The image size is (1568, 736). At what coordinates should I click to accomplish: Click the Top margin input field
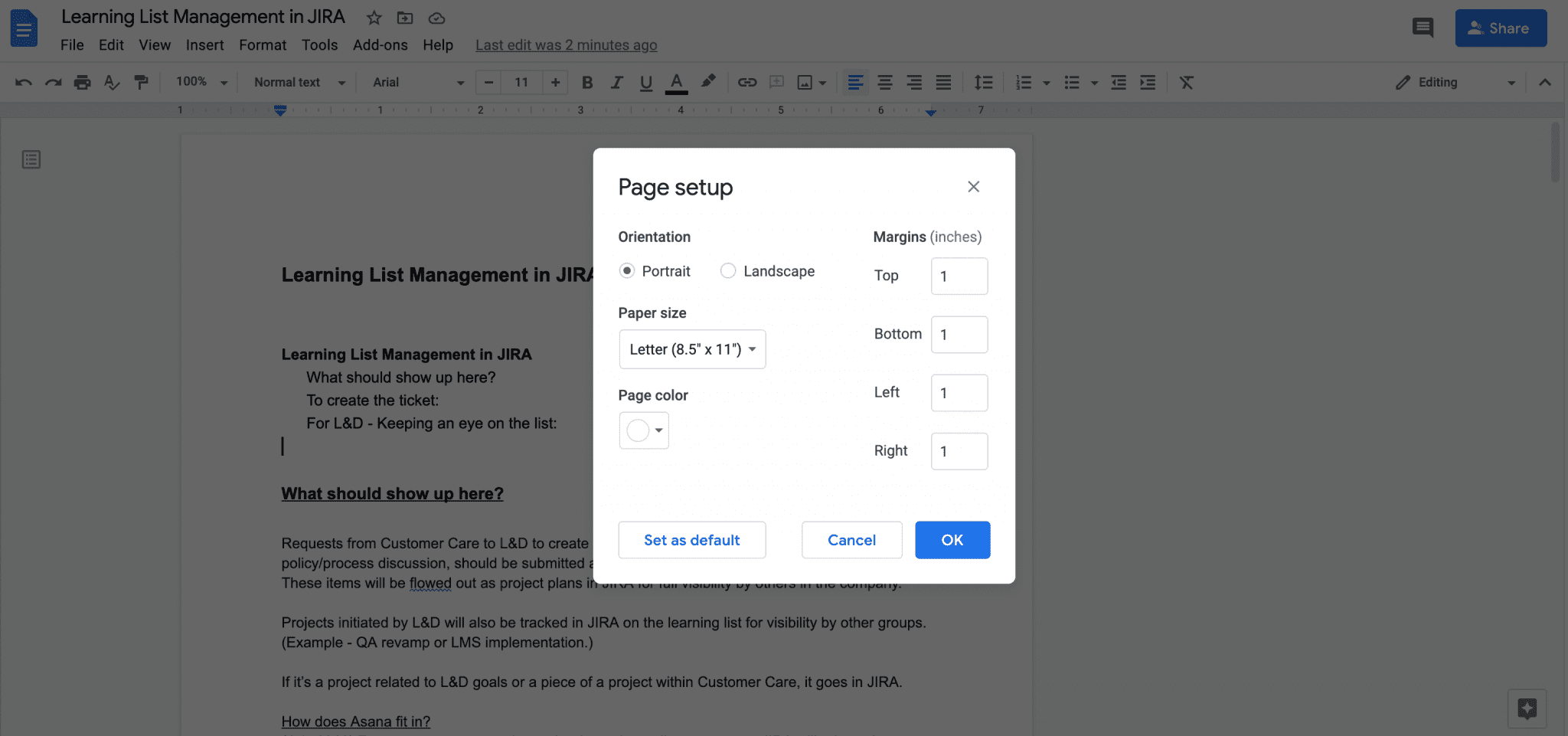pos(959,276)
